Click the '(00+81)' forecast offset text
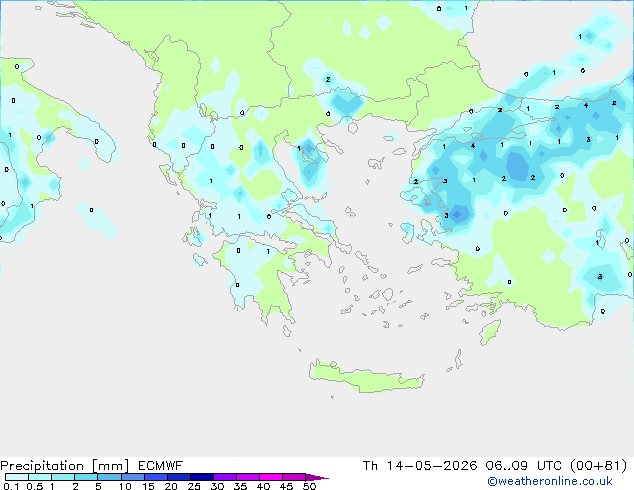Image resolution: width=634 pixels, height=490 pixels. click(x=598, y=466)
